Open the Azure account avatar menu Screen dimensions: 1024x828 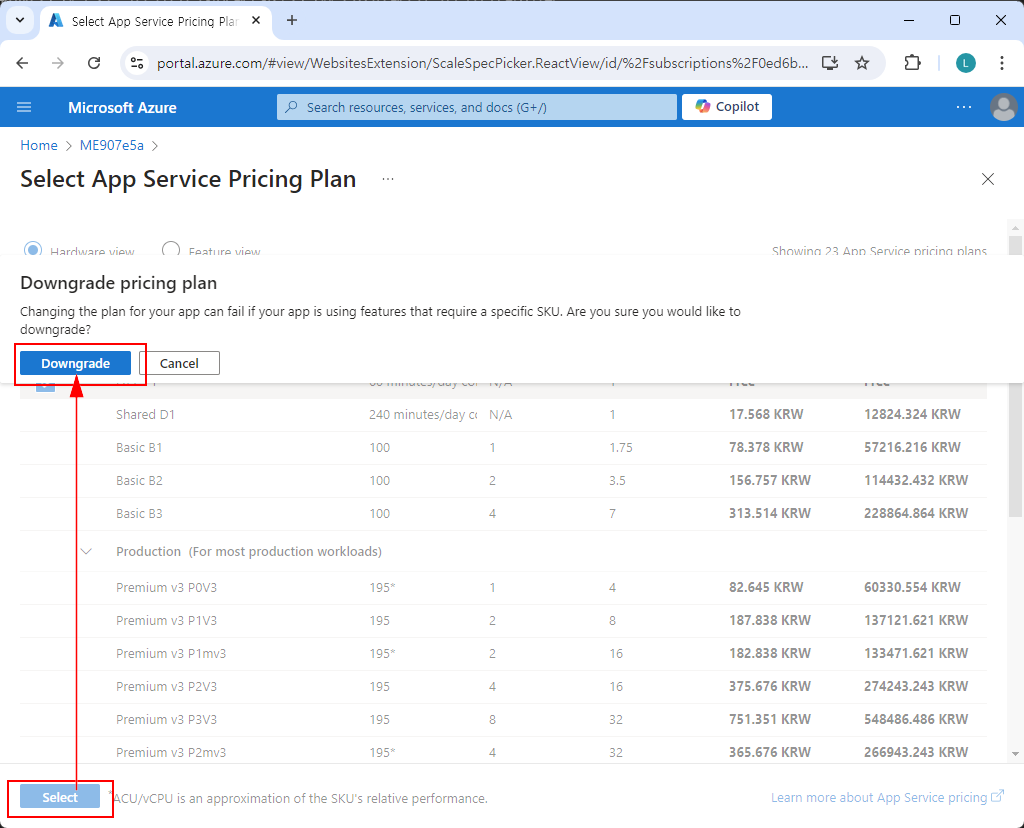tap(1004, 107)
